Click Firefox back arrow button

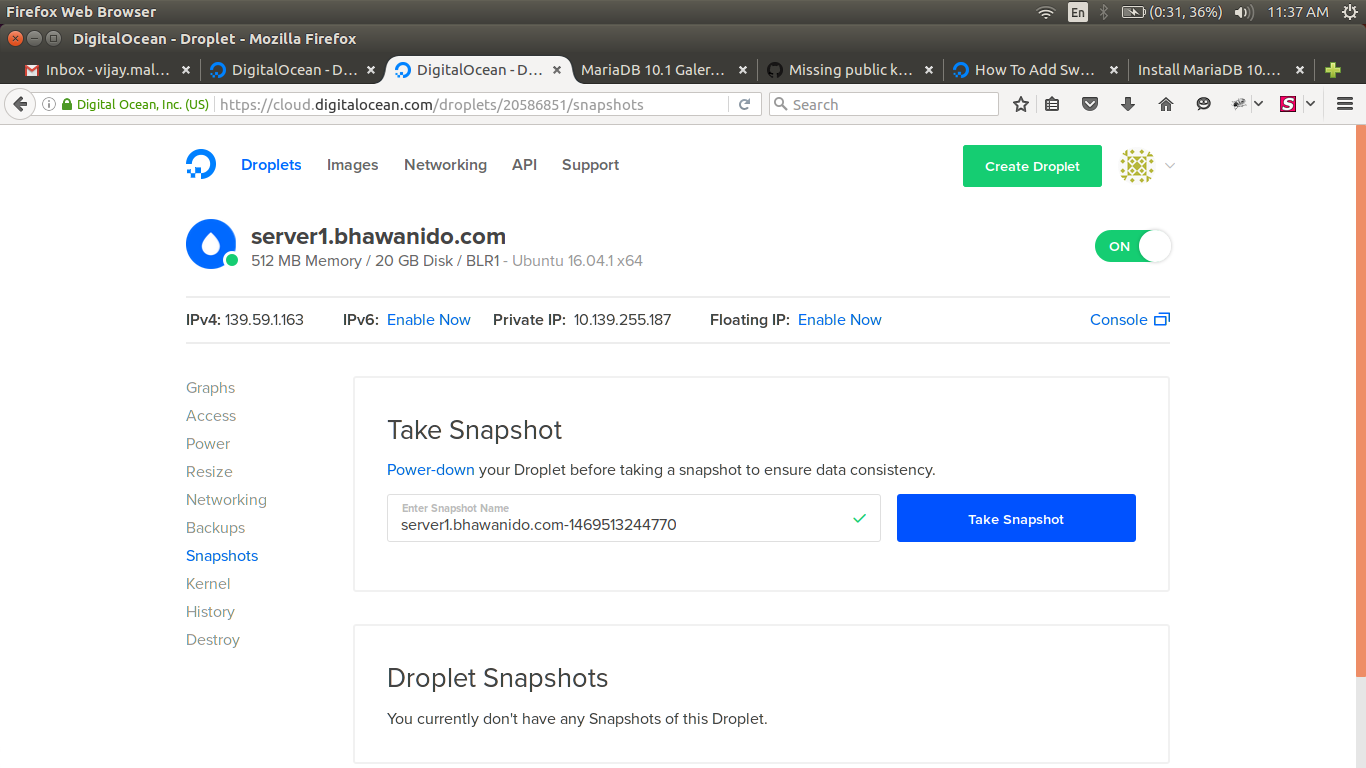click(x=20, y=104)
